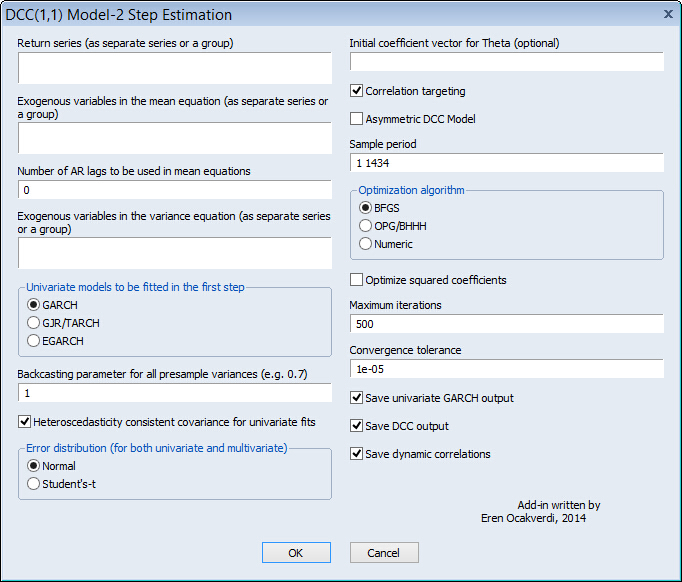
Task: Click the Backcasting parameter field
Action: tap(174, 394)
